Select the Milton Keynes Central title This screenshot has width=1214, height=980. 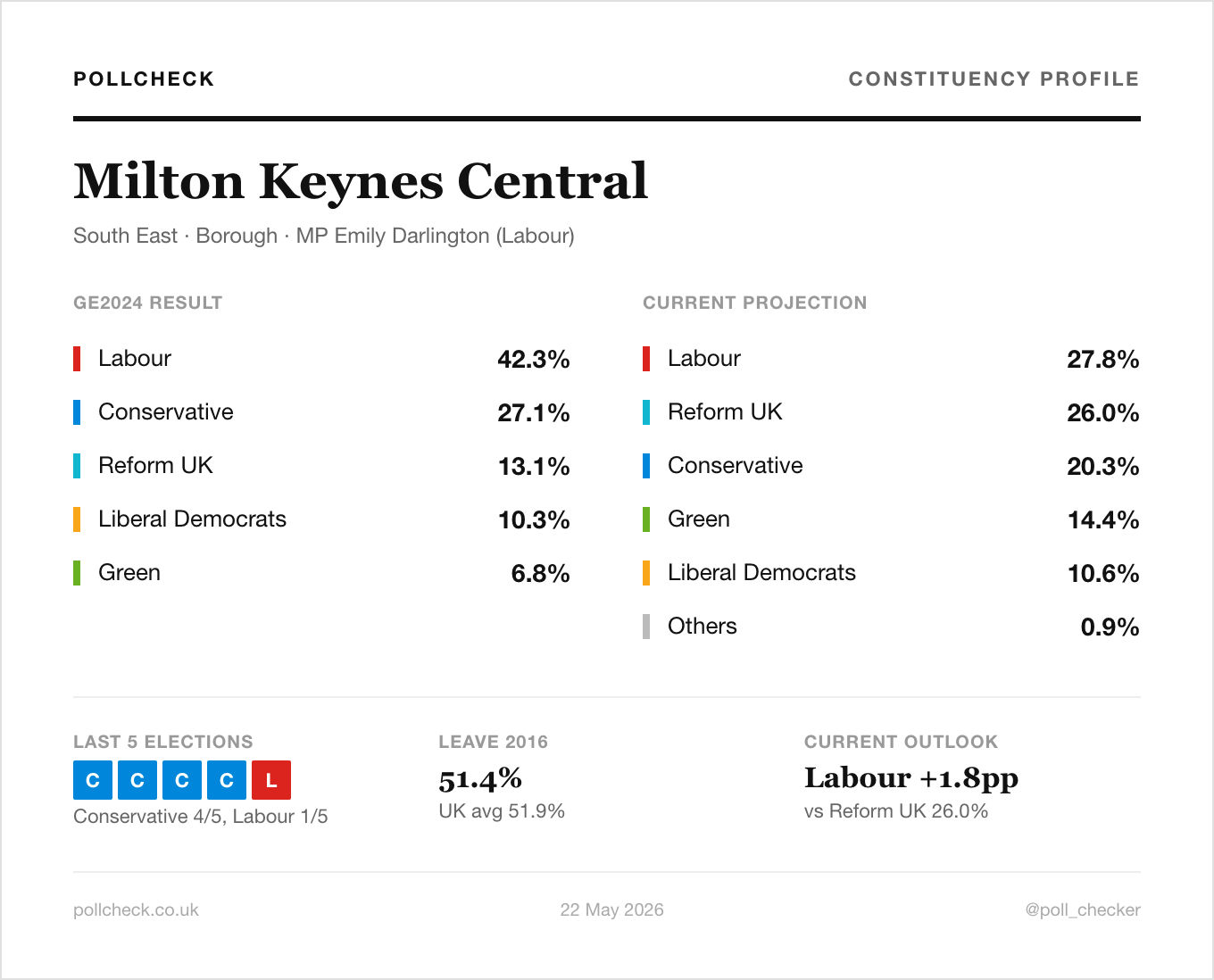pyautogui.click(x=361, y=181)
